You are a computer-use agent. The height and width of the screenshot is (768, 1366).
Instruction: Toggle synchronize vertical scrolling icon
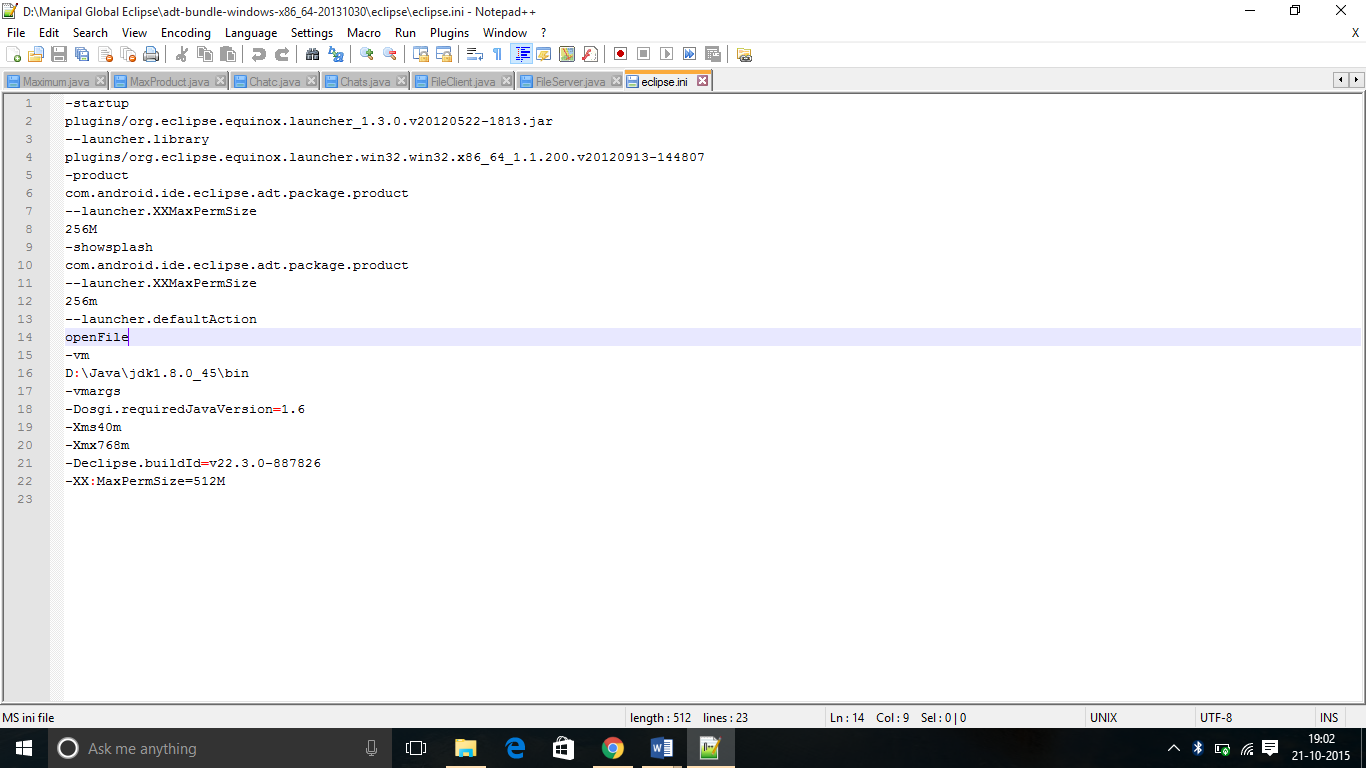click(x=421, y=54)
